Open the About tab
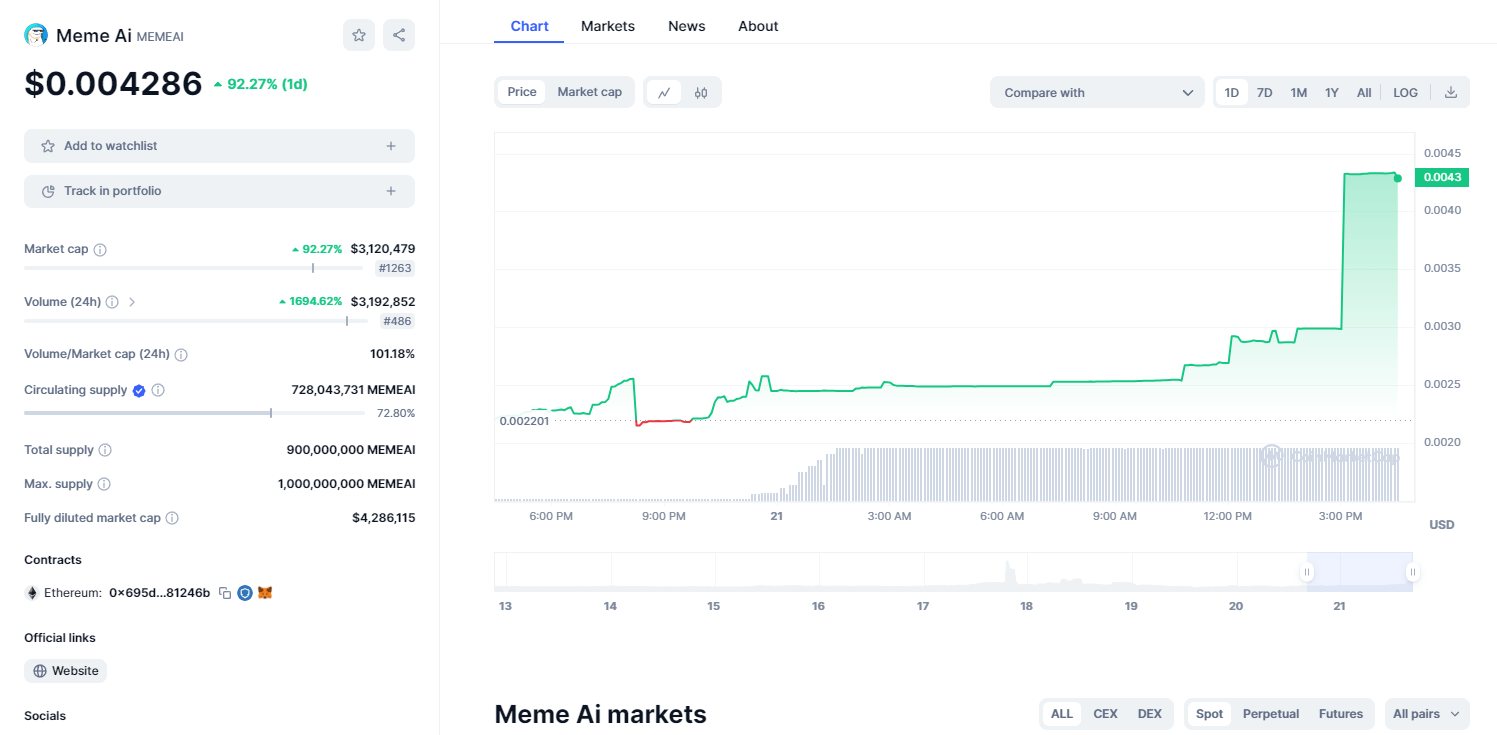The image size is (1497, 735). click(758, 26)
